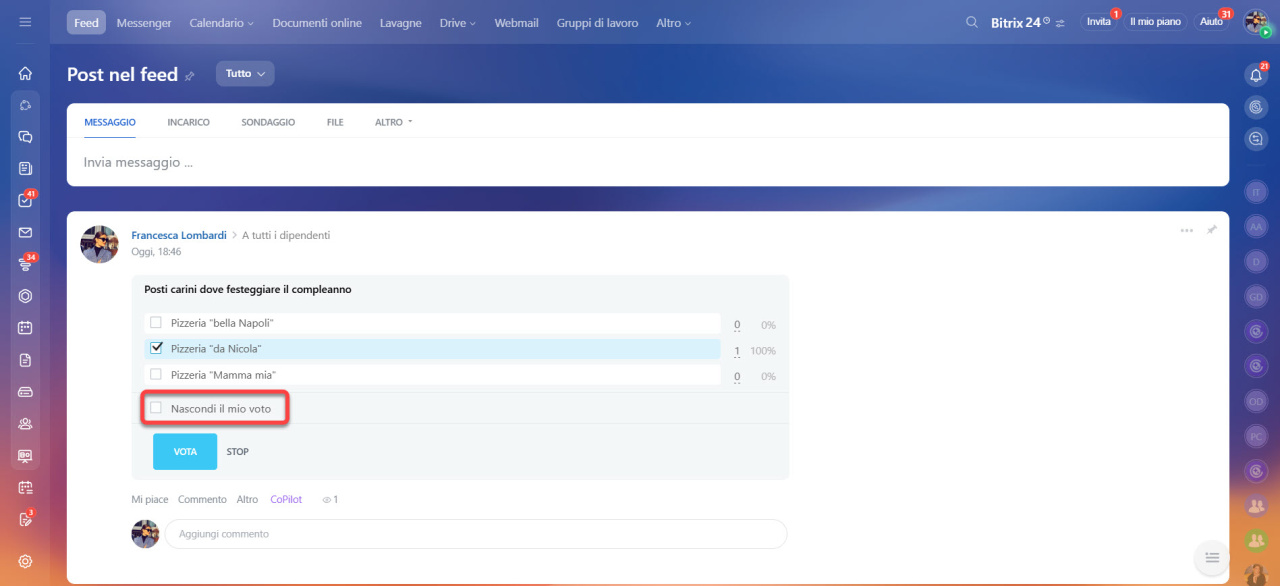1280x586 pixels.
Task: Click Commento link under the post
Action: [202, 499]
